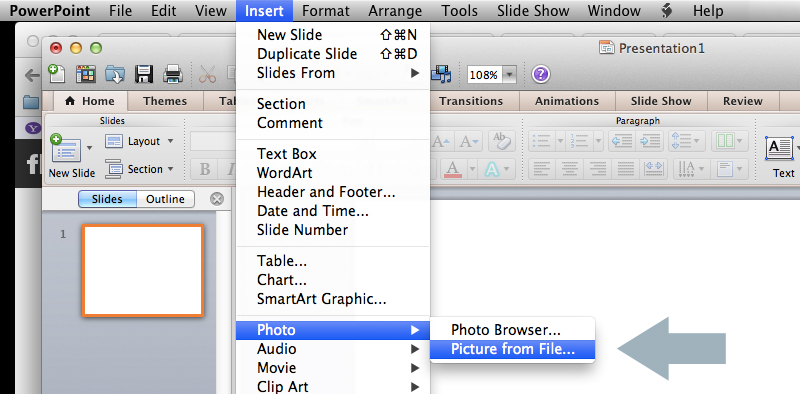Open the Format menu in menu bar
Image resolution: width=800 pixels, height=394 pixels.
[326, 10]
